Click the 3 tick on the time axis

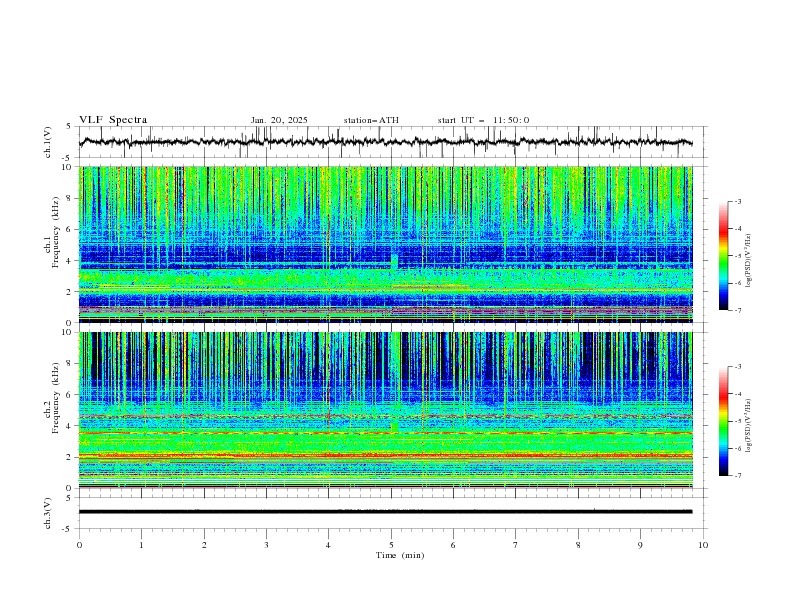pyautogui.click(x=266, y=545)
